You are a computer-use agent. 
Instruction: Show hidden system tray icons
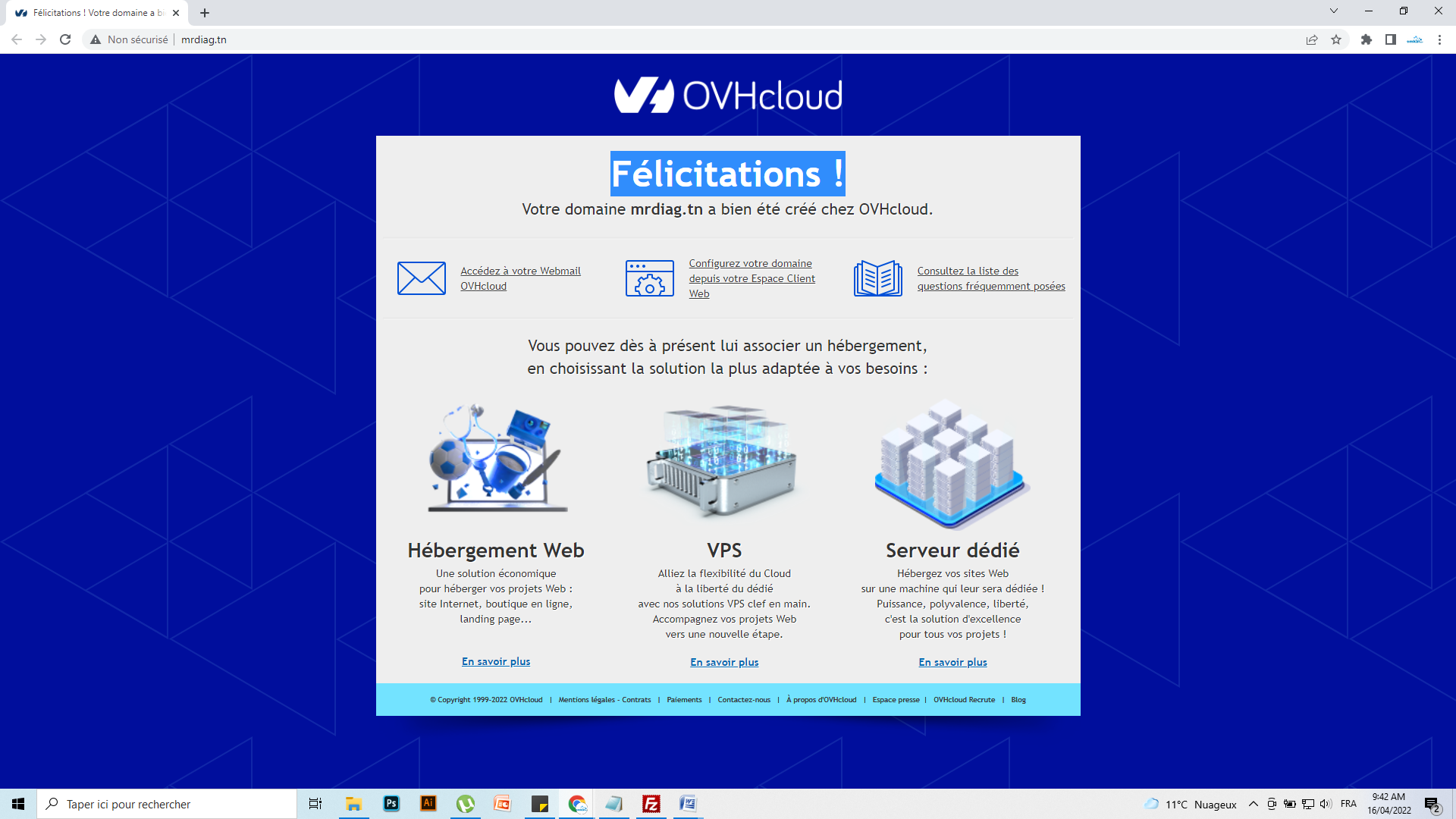(x=1253, y=804)
